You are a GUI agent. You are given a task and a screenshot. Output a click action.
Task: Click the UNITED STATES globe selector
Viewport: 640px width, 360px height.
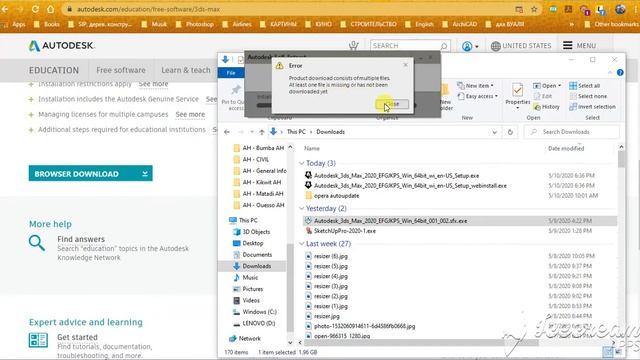tap(521, 46)
